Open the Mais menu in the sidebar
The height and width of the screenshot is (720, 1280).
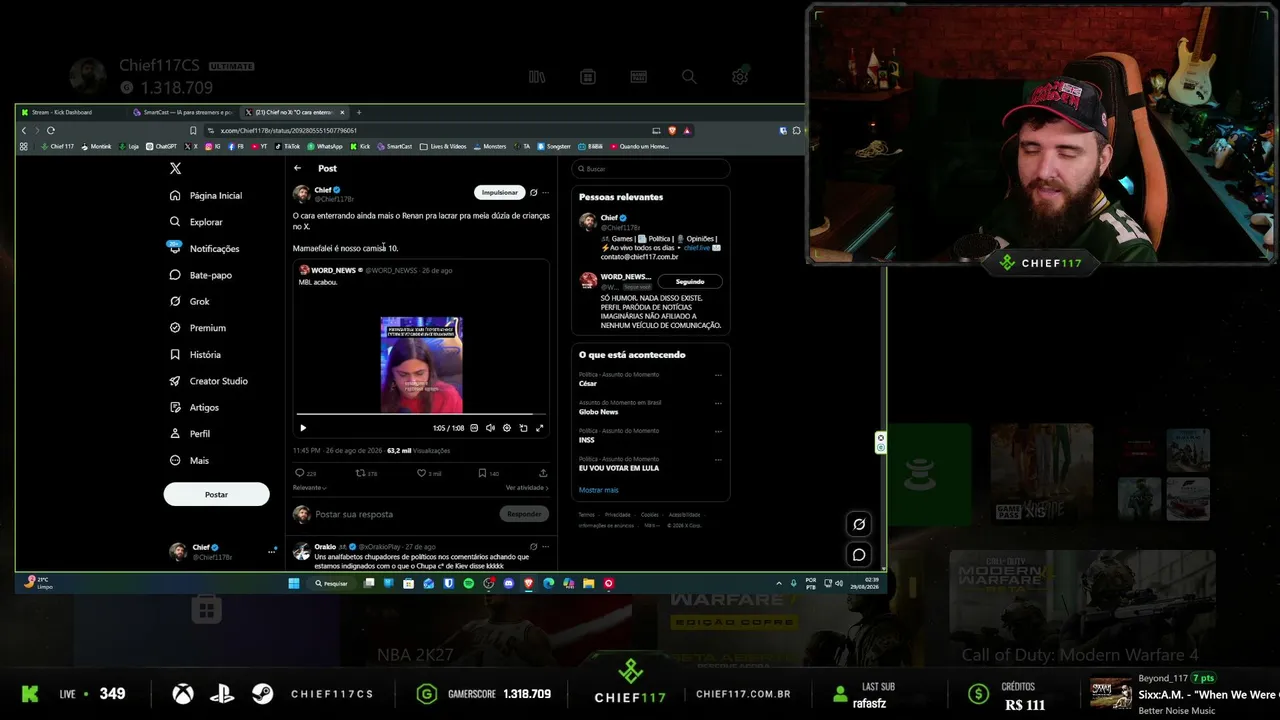(189, 461)
